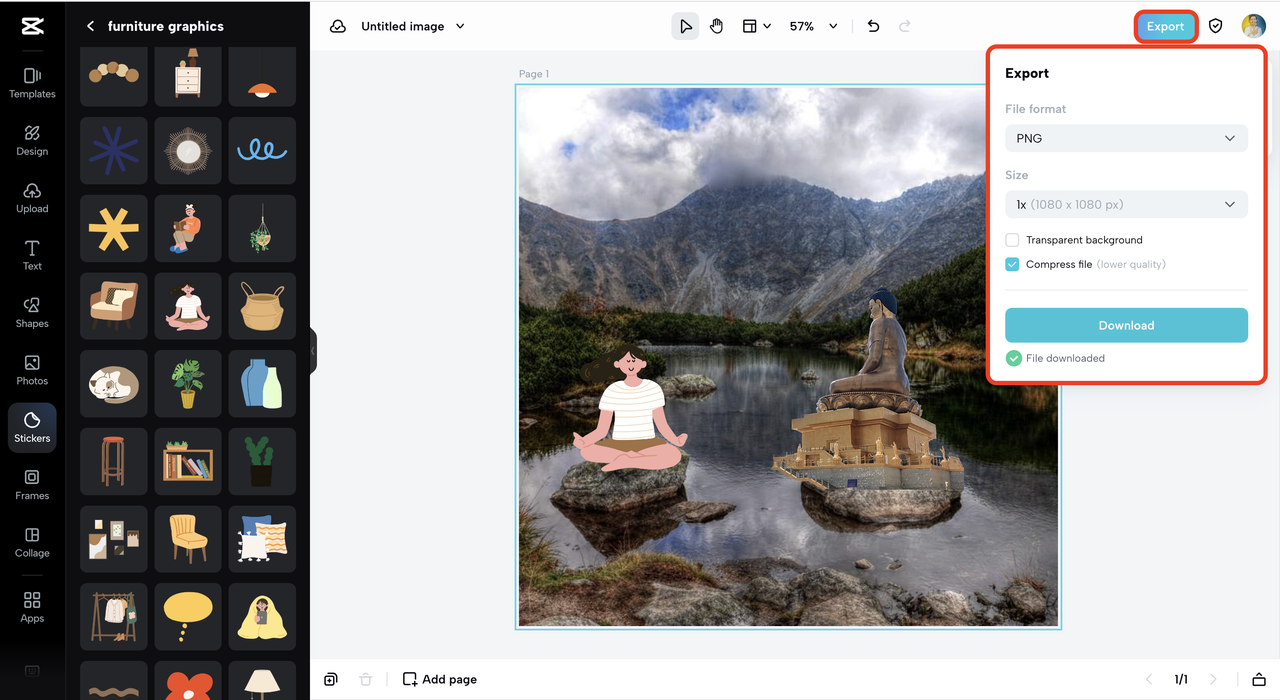This screenshot has width=1280, height=700.
Task: Open the user profile avatar
Action: pyautogui.click(x=1253, y=26)
